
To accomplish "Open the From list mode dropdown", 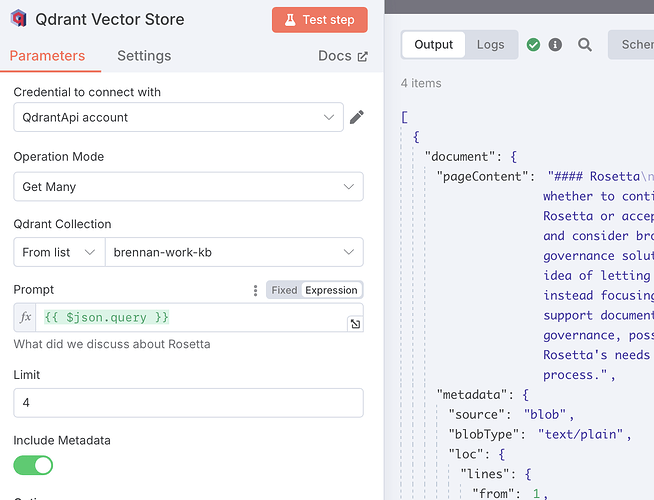I will pos(59,252).
